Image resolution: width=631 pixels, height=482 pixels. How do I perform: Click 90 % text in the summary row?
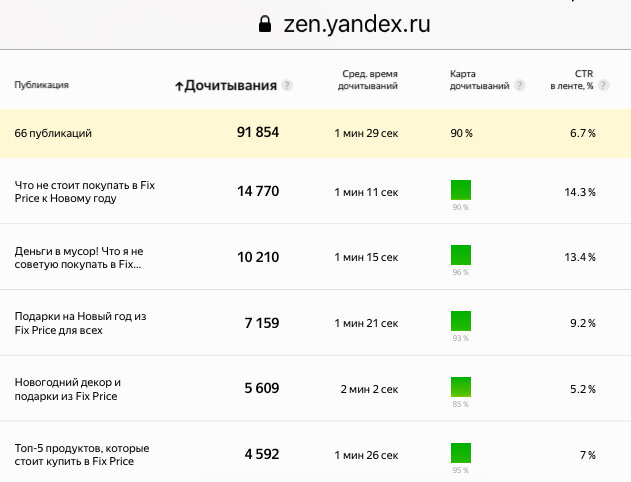[462, 133]
